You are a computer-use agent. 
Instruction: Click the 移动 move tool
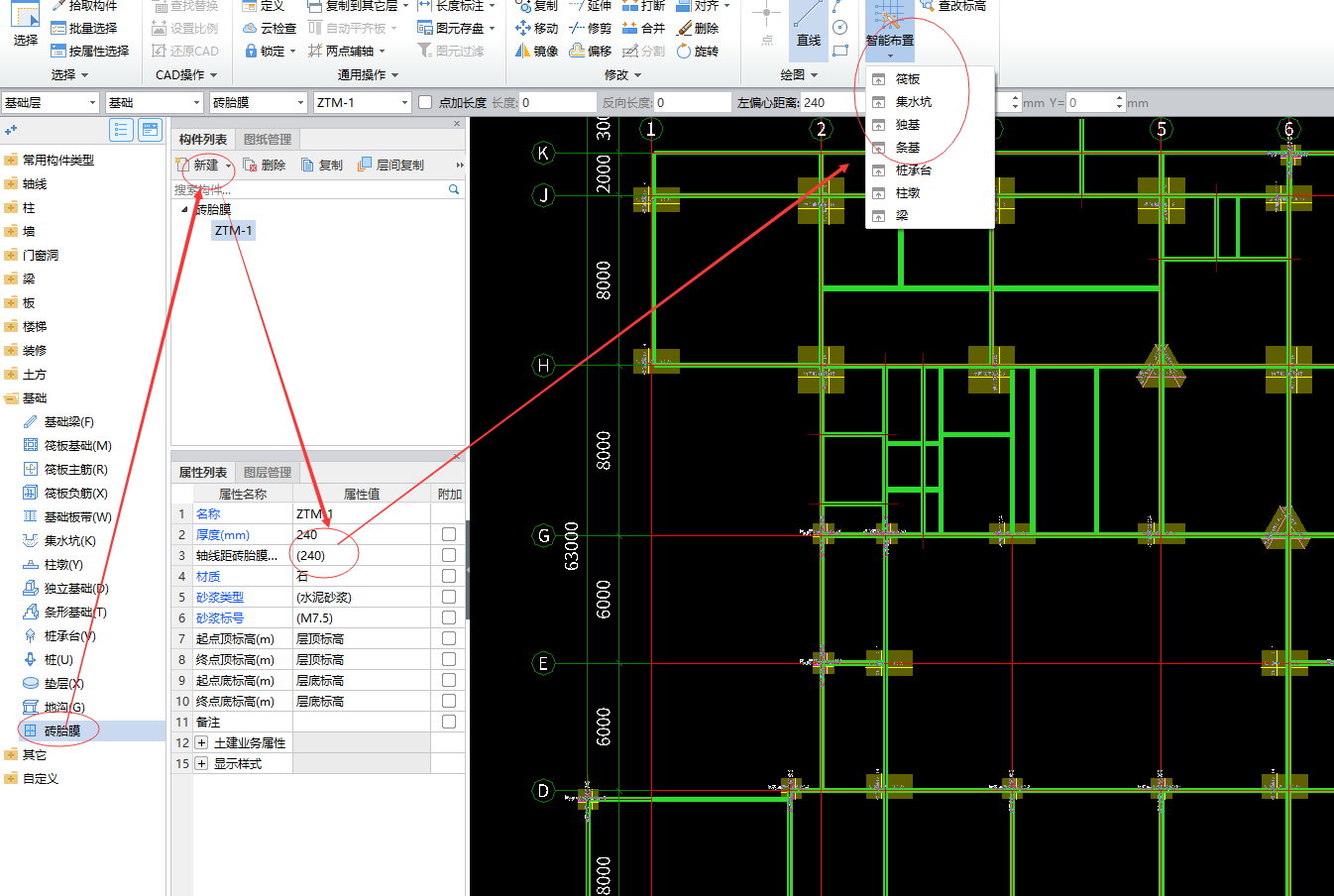pos(536,28)
